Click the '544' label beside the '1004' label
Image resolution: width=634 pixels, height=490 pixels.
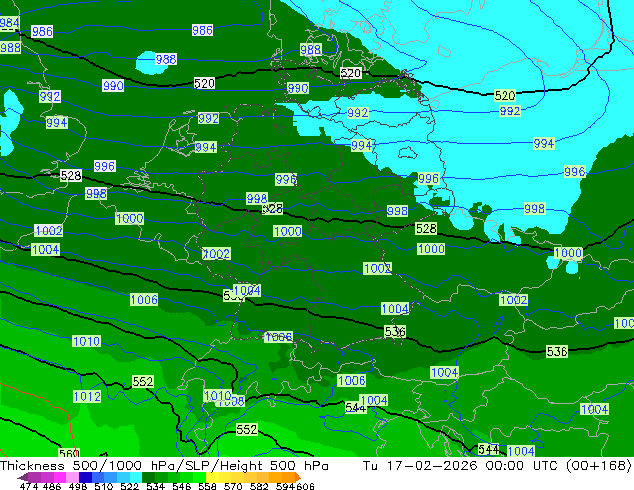(x=355, y=408)
